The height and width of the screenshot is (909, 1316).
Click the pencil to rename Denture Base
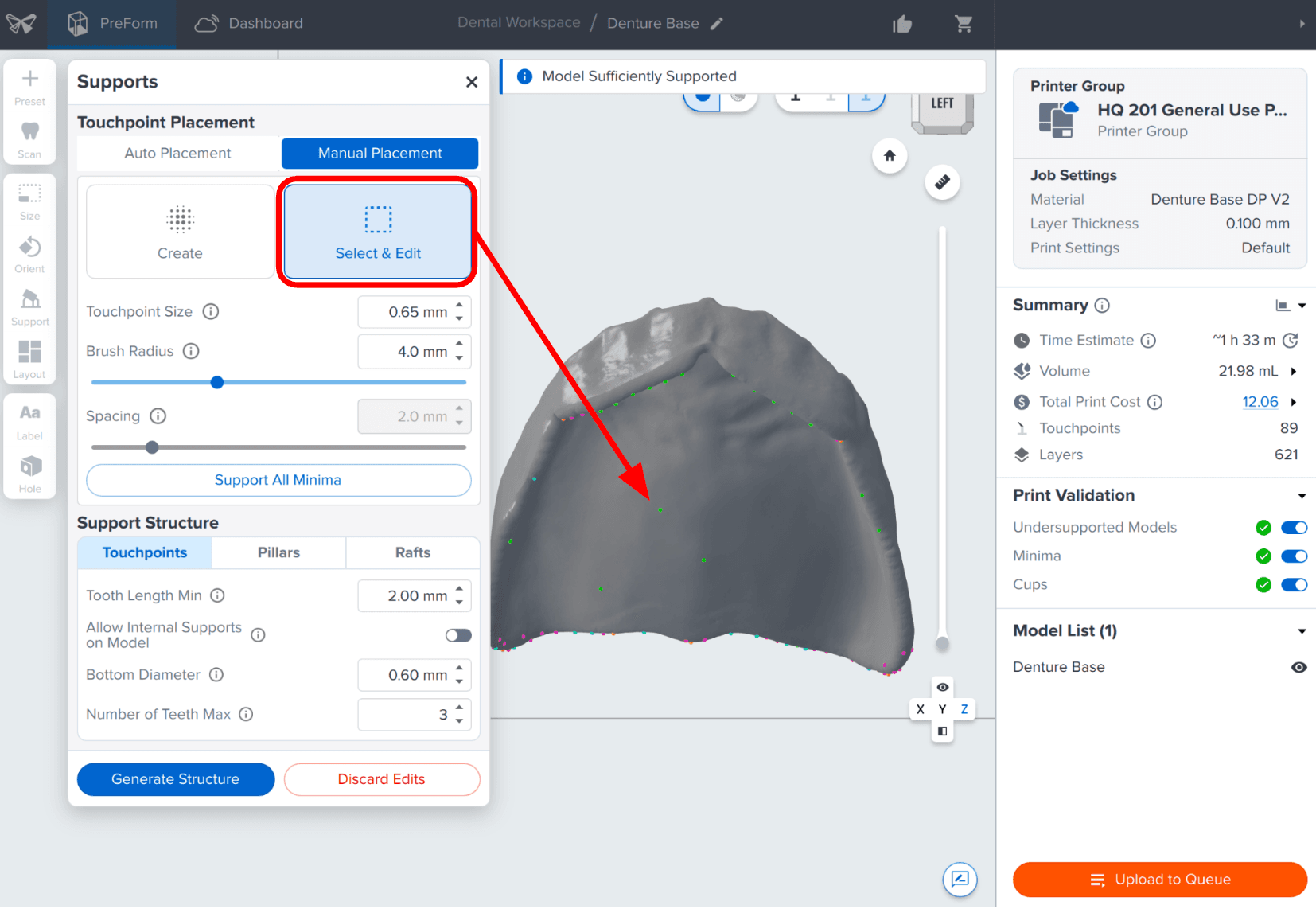pyautogui.click(x=717, y=24)
